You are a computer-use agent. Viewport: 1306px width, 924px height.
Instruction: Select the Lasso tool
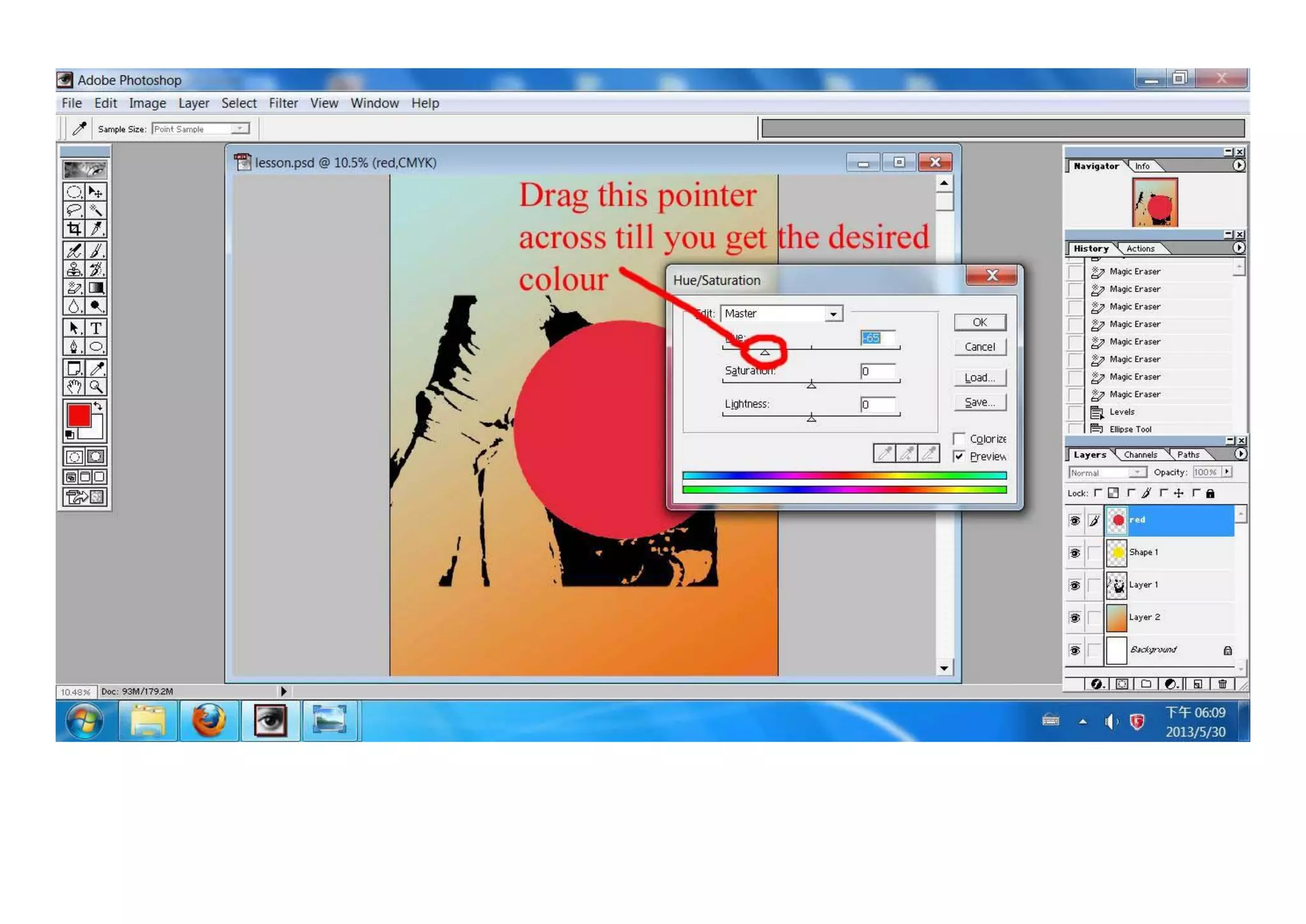point(74,210)
